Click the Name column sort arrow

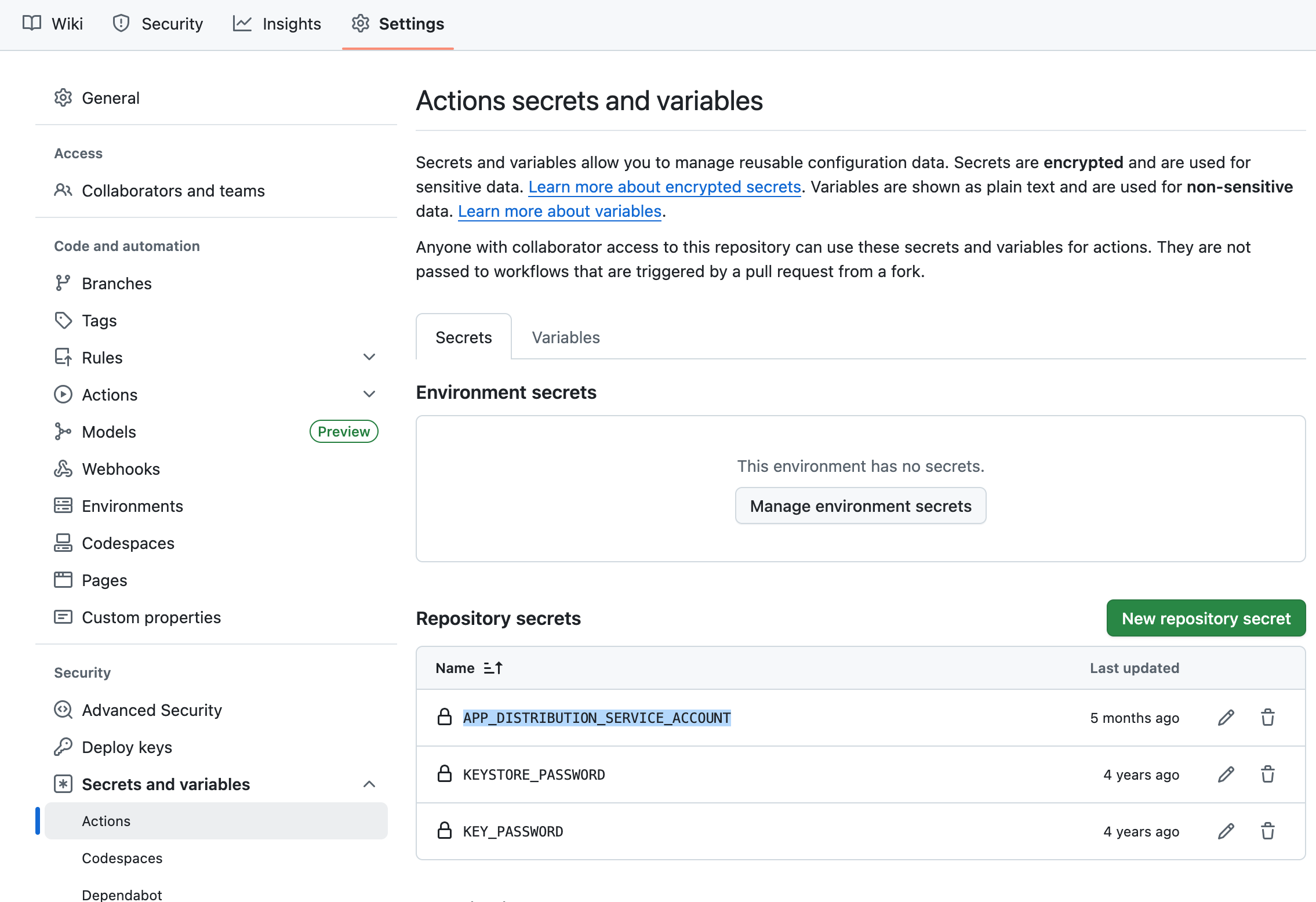[x=493, y=668]
